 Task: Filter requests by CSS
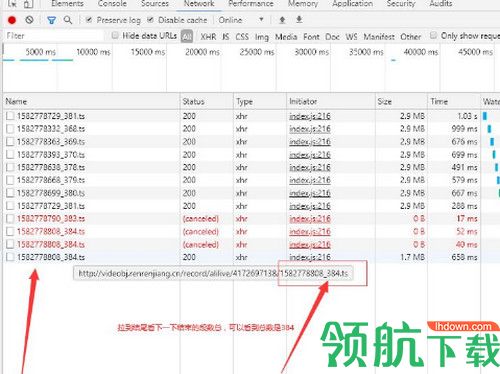pos(242,37)
